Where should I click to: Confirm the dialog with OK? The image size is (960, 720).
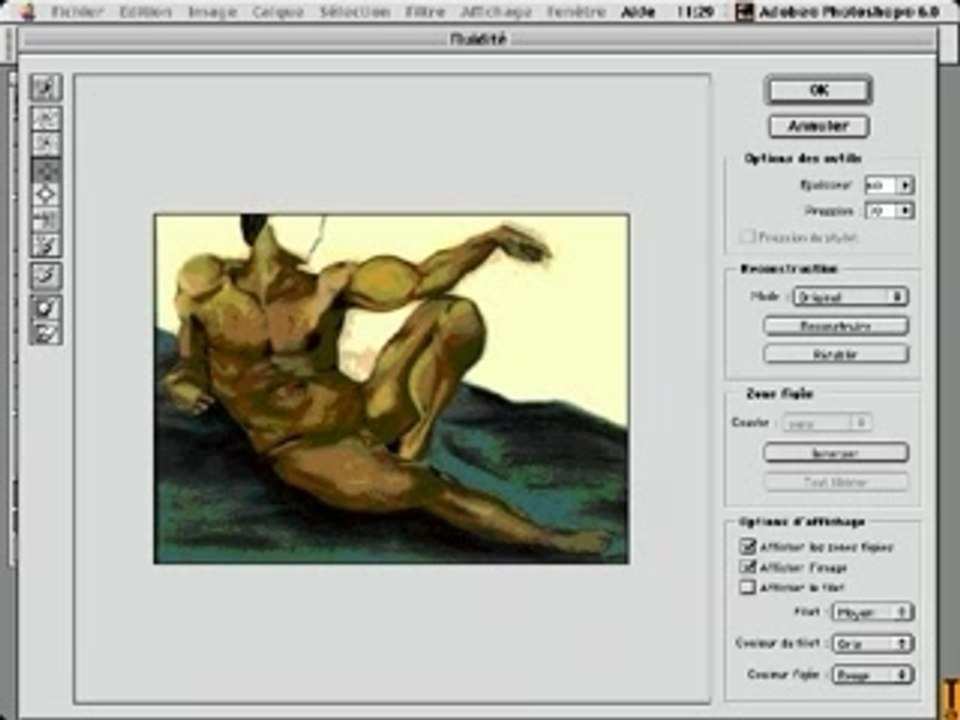click(819, 91)
